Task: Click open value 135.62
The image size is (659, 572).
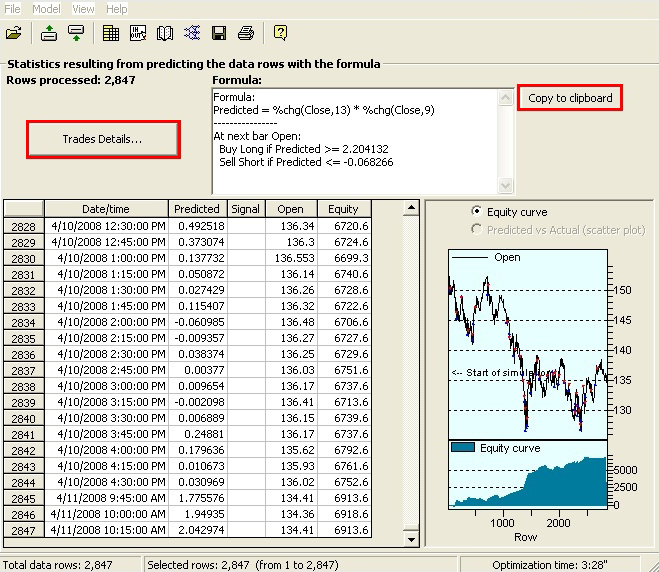Action: coord(291,450)
